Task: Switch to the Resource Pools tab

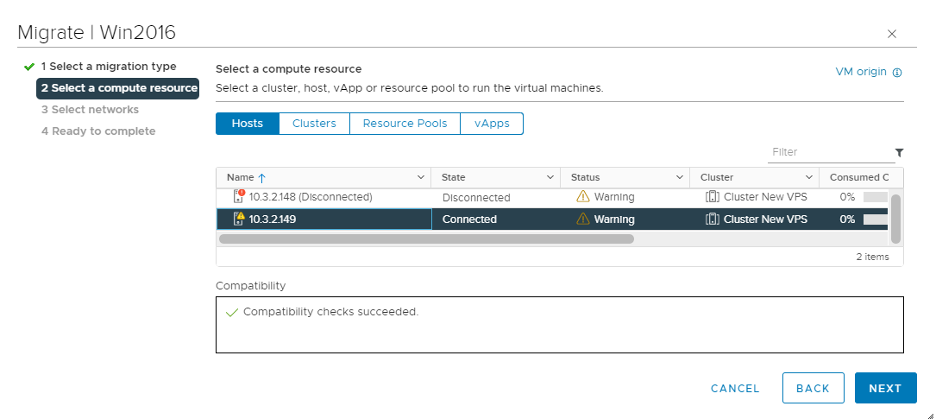Action: (404, 123)
